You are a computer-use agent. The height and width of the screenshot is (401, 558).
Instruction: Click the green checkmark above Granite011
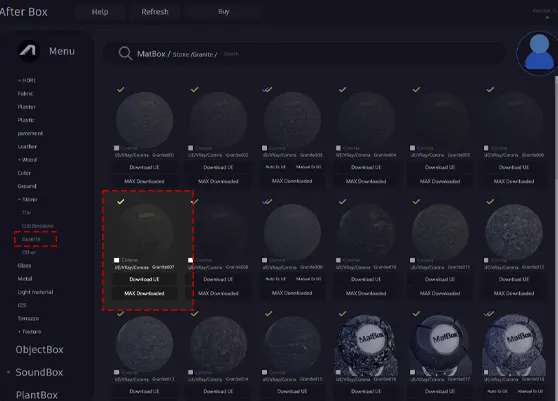416,201
